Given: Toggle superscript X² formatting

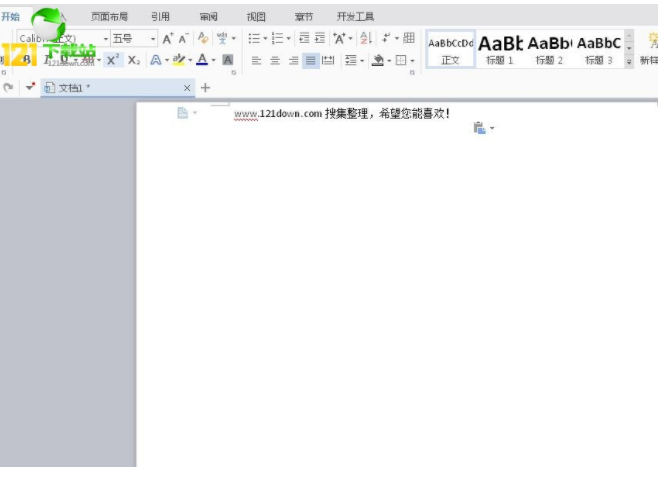Looking at the screenshot, I should click(113, 60).
